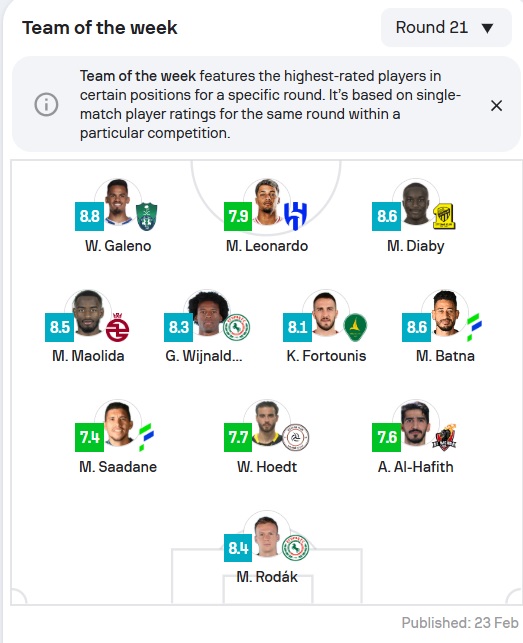Screen dimensions: 523x643
Task: Click the Al-Ittihad badge beside M. Diaby
Action: pyautogui.click(x=444, y=217)
